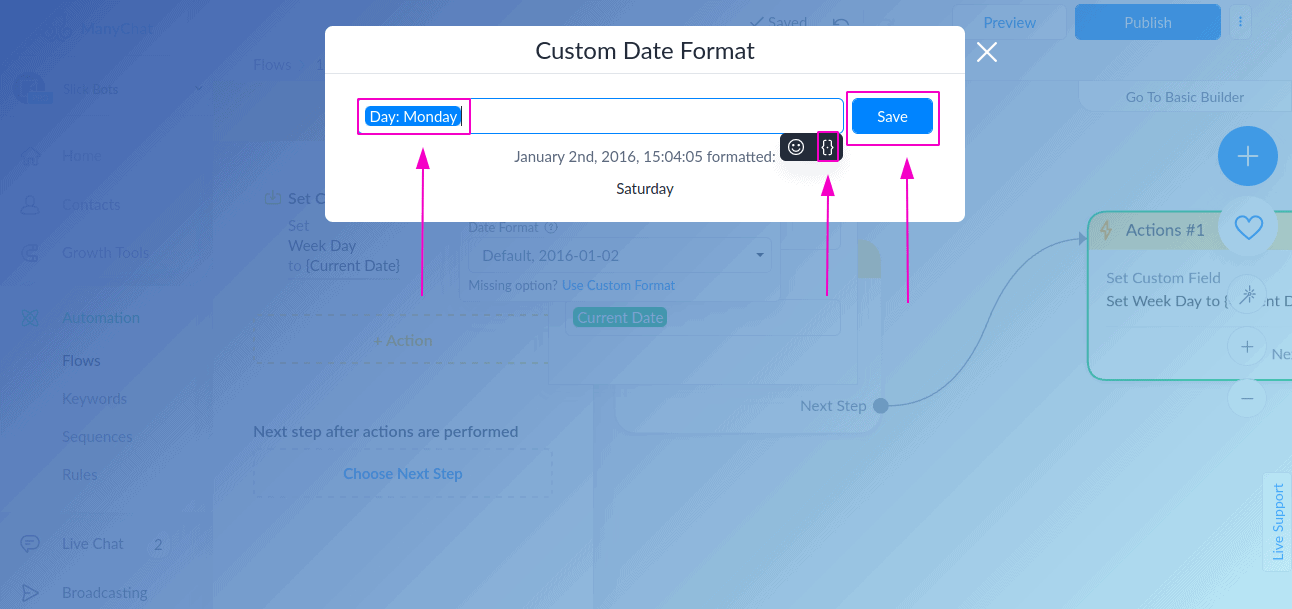This screenshot has width=1292, height=609.
Task: Open the three-dot menu beside Publish
Action: click(x=1240, y=22)
